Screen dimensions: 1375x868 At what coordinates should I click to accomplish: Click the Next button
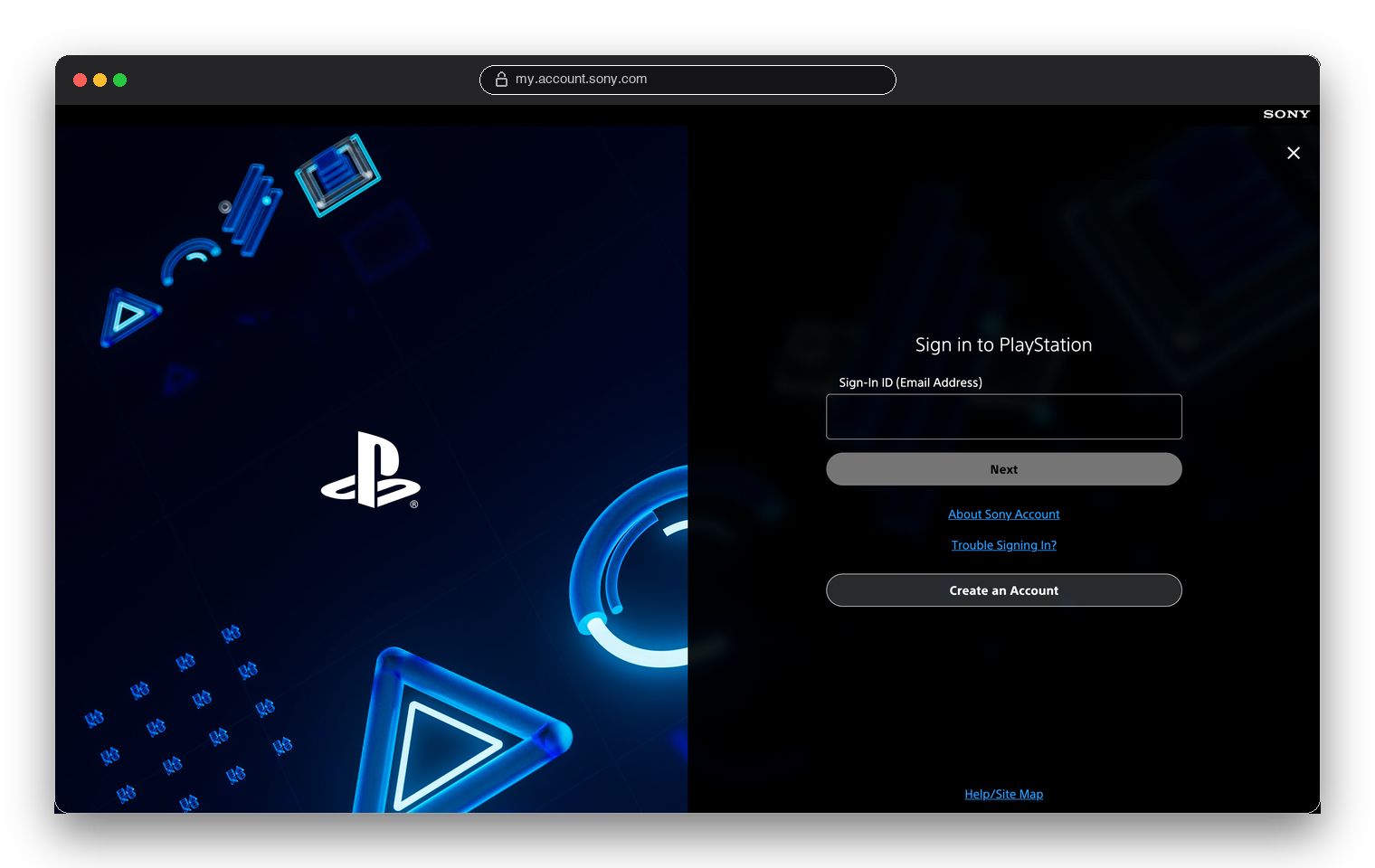coord(1003,469)
